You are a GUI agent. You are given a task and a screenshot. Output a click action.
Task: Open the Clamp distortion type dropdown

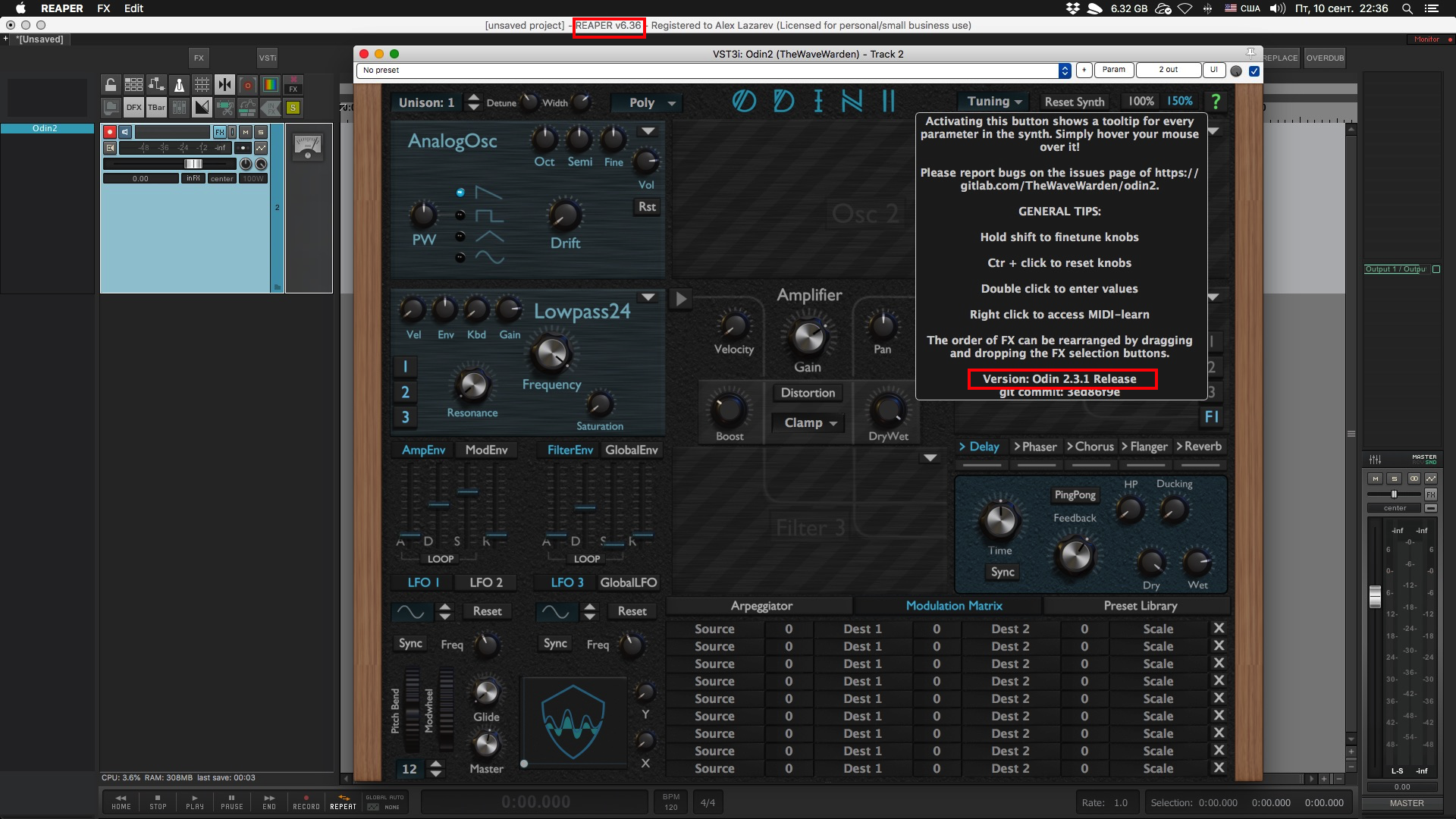click(810, 423)
